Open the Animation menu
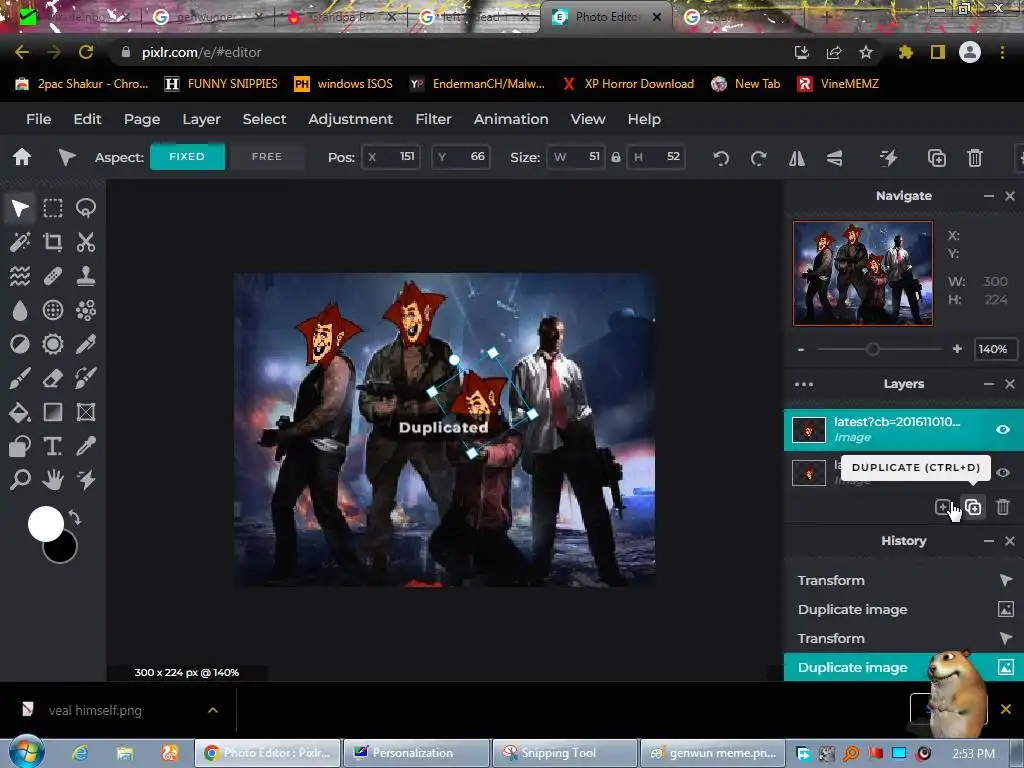Viewport: 1024px width, 768px height. click(x=511, y=119)
